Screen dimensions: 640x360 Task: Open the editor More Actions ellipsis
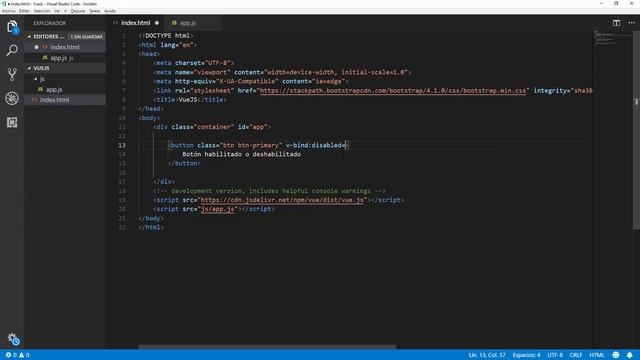[631, 23]
